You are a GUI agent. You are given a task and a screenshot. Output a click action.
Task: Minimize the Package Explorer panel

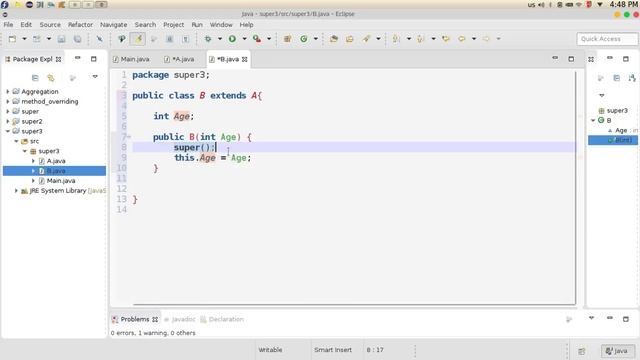click(x=78, y=59)
